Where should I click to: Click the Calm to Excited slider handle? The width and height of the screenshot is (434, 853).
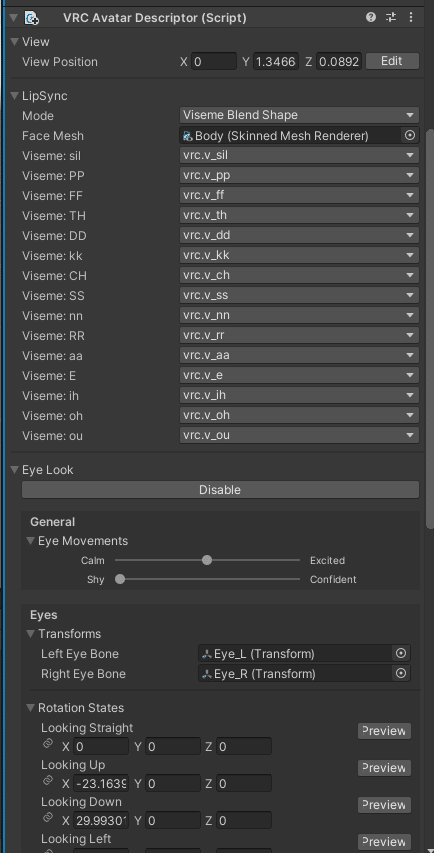[x=207, y=560]
